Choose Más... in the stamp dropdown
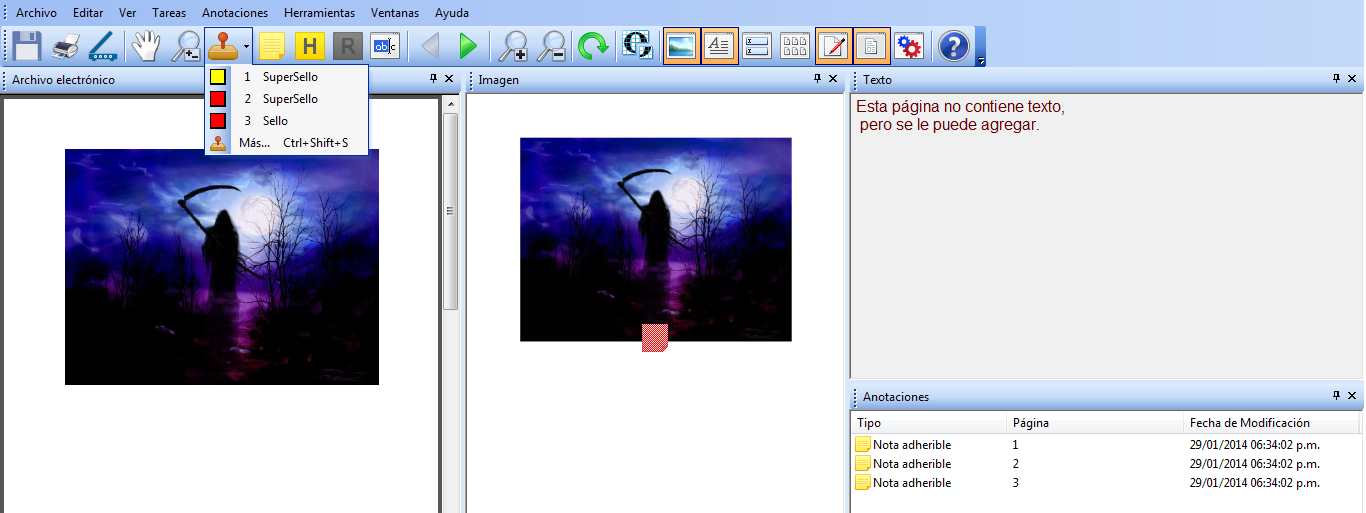The width and height of the screenshot is (1366, 513). [286, 143]
